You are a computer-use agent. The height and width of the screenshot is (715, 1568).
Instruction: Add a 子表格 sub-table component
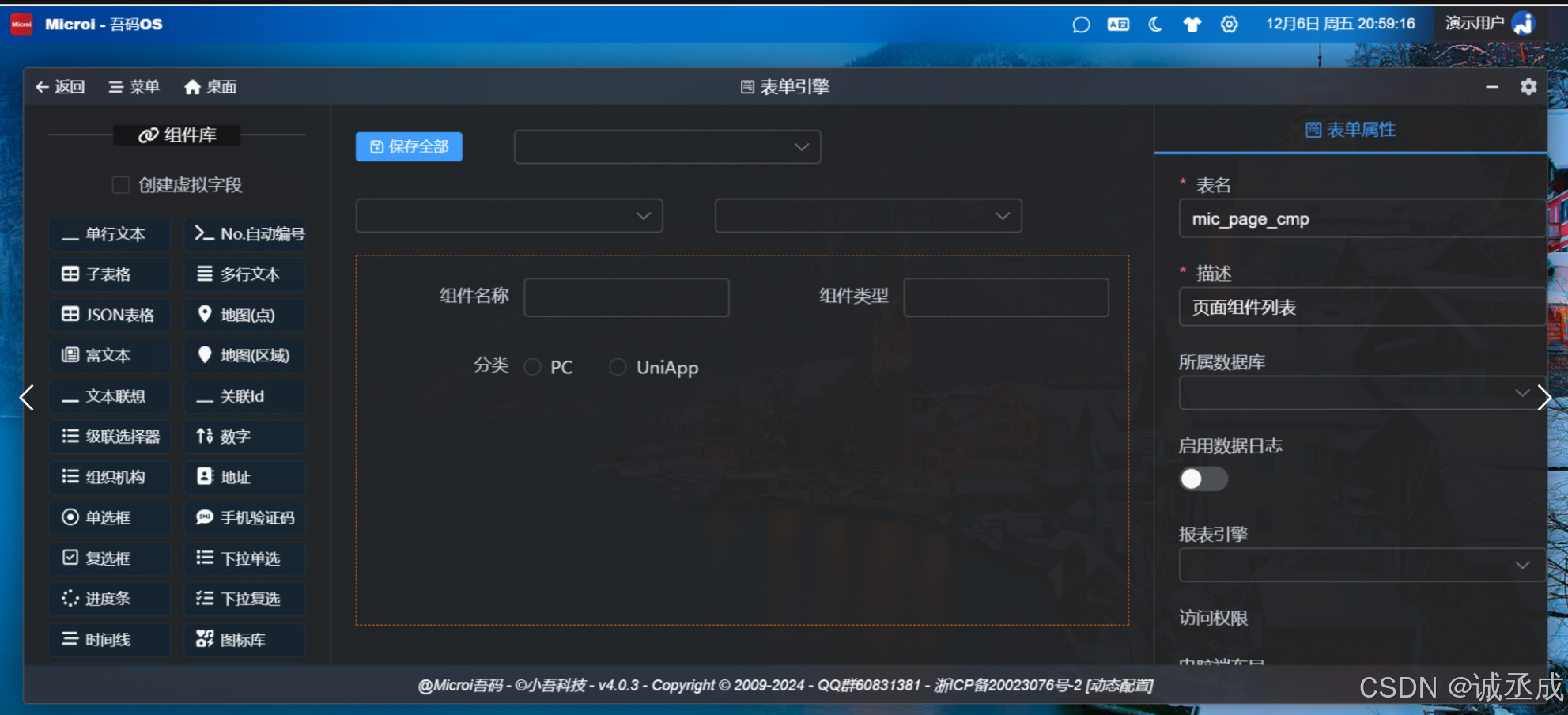[x=109, y=274]
